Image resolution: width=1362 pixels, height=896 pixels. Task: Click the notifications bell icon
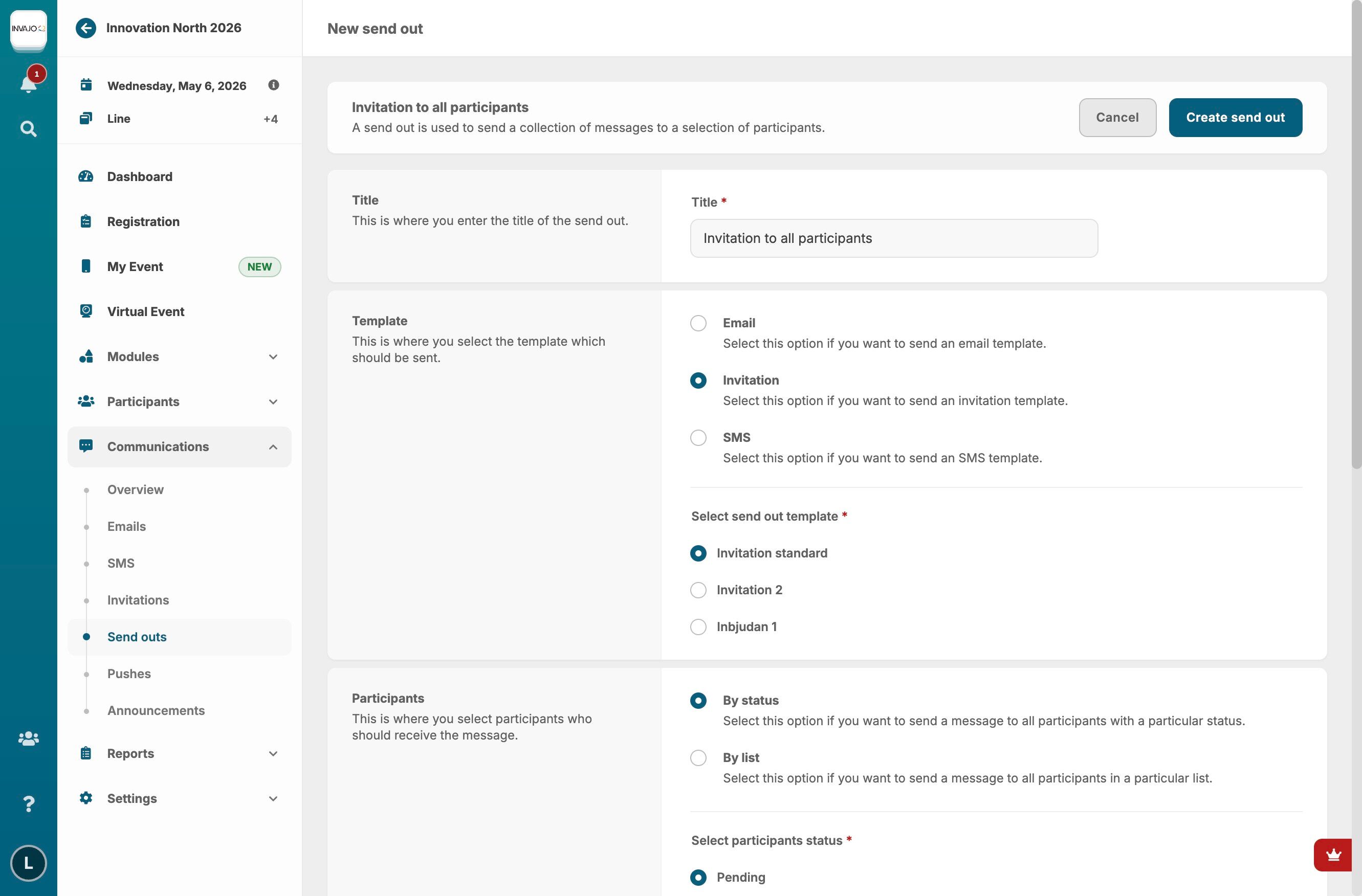28,84
